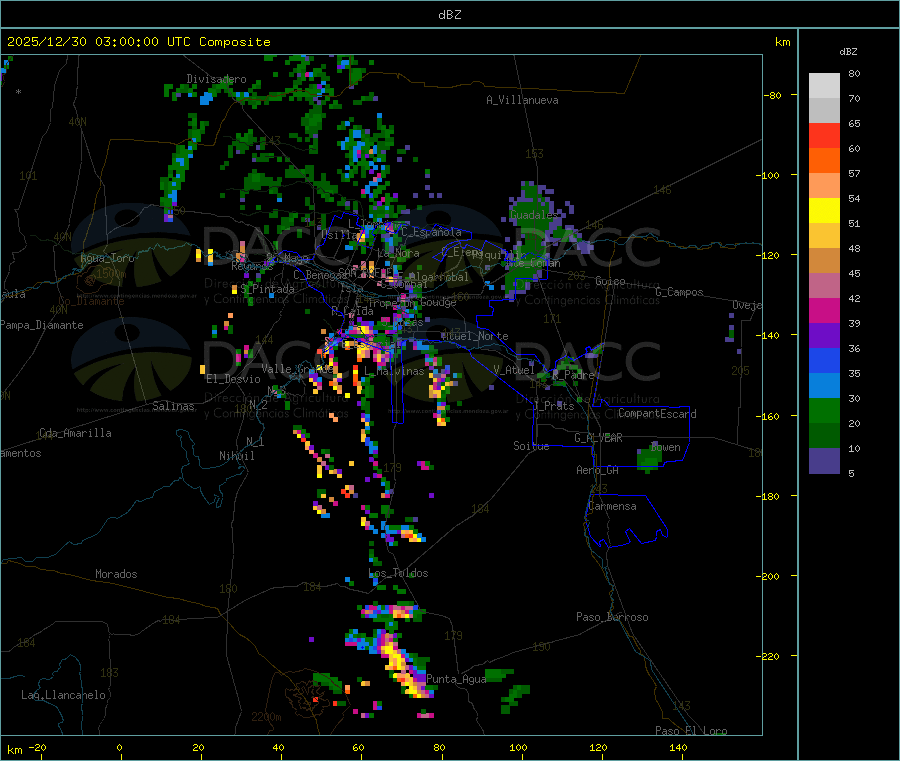The image size is (900, 761).
Task: Click the Nihuil location label
Action: 237,456
